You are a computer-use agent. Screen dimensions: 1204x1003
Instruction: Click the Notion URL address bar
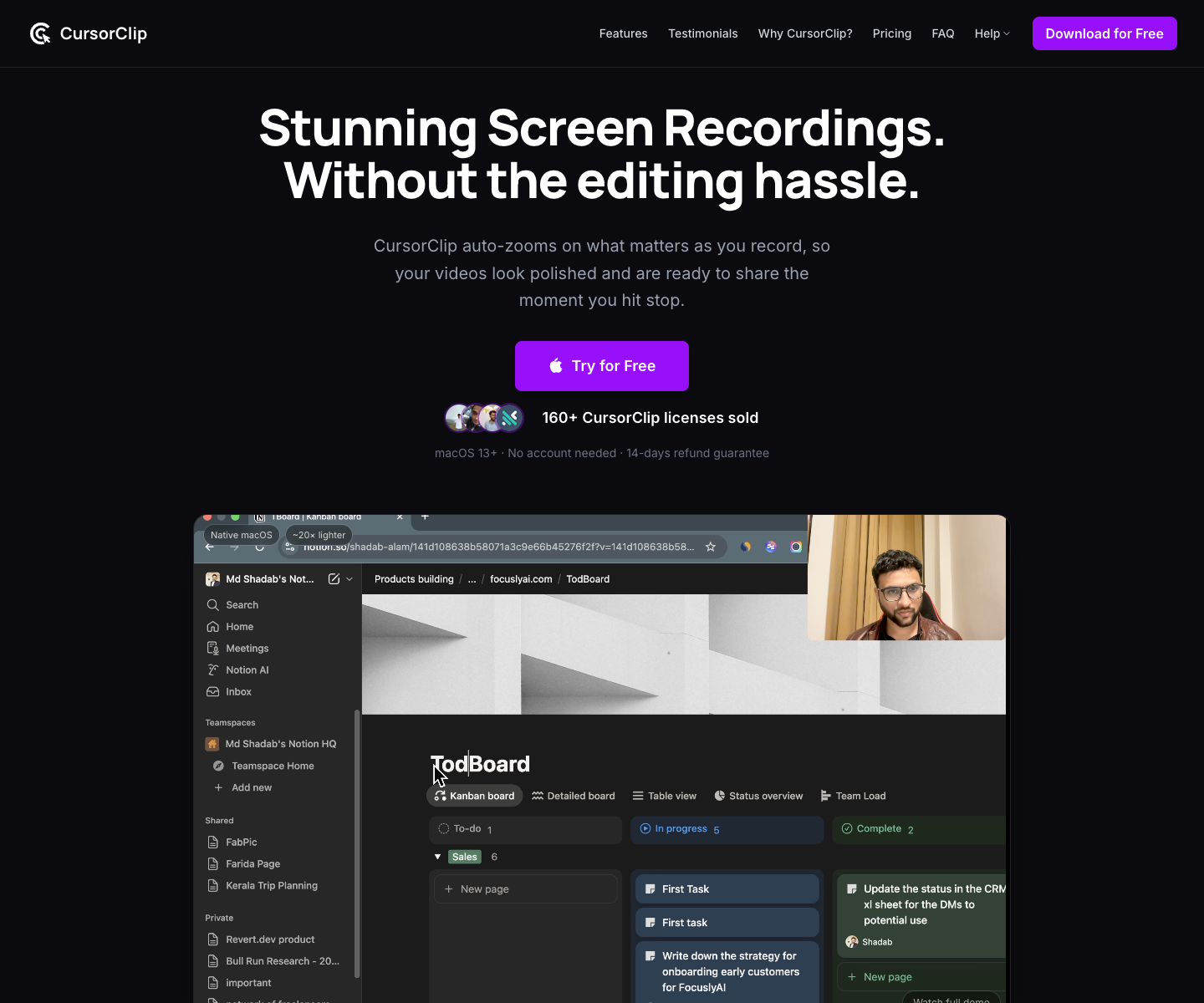(x=500, y=547)
